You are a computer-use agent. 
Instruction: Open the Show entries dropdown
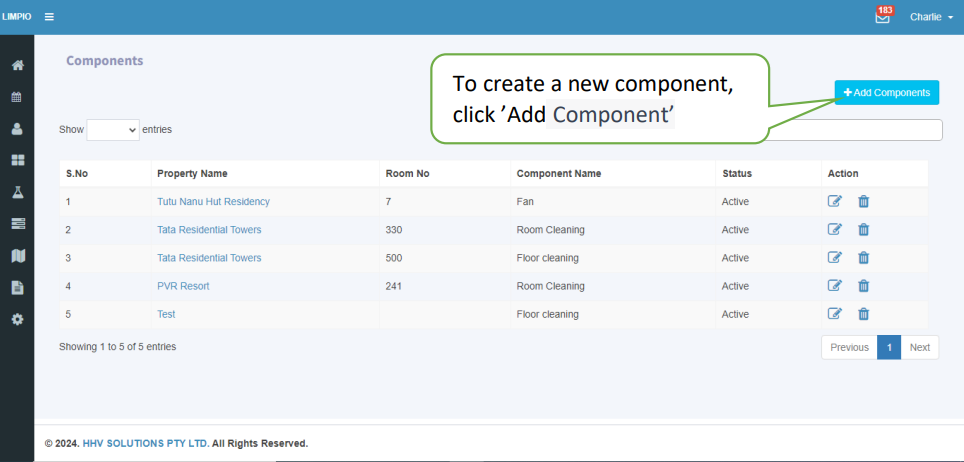pyautogui.click(x=113, y=130)
